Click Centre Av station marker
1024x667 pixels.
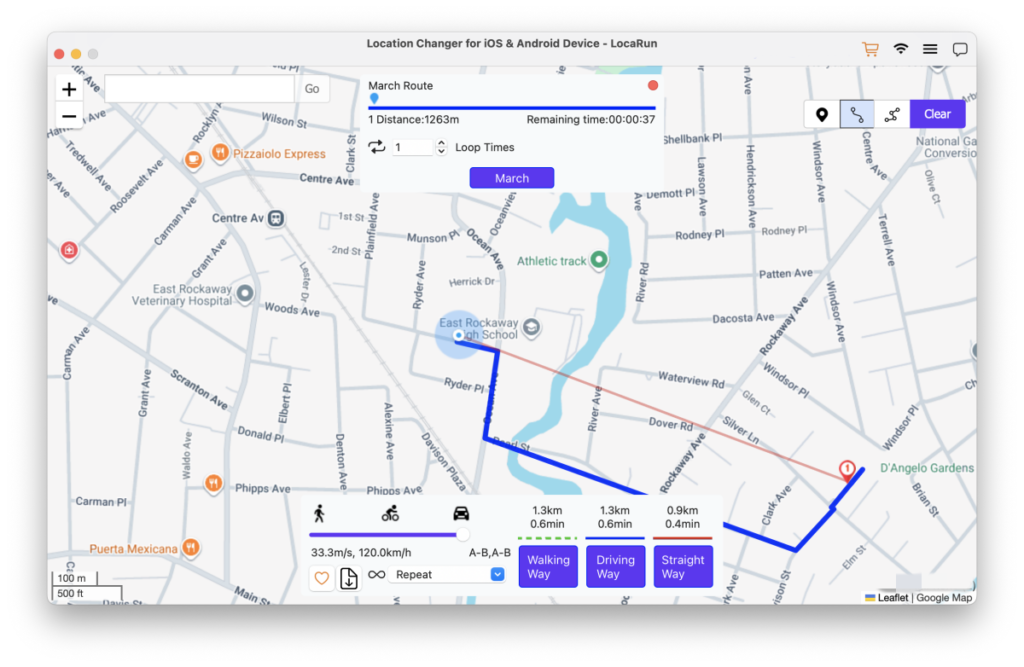[x=276, y=219]
